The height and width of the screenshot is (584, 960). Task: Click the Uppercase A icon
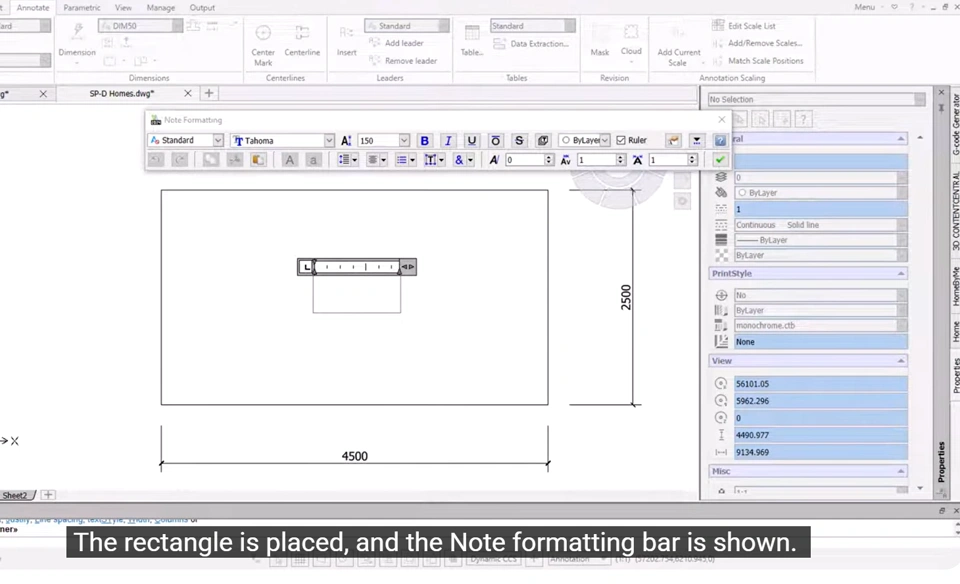point(290,160)
